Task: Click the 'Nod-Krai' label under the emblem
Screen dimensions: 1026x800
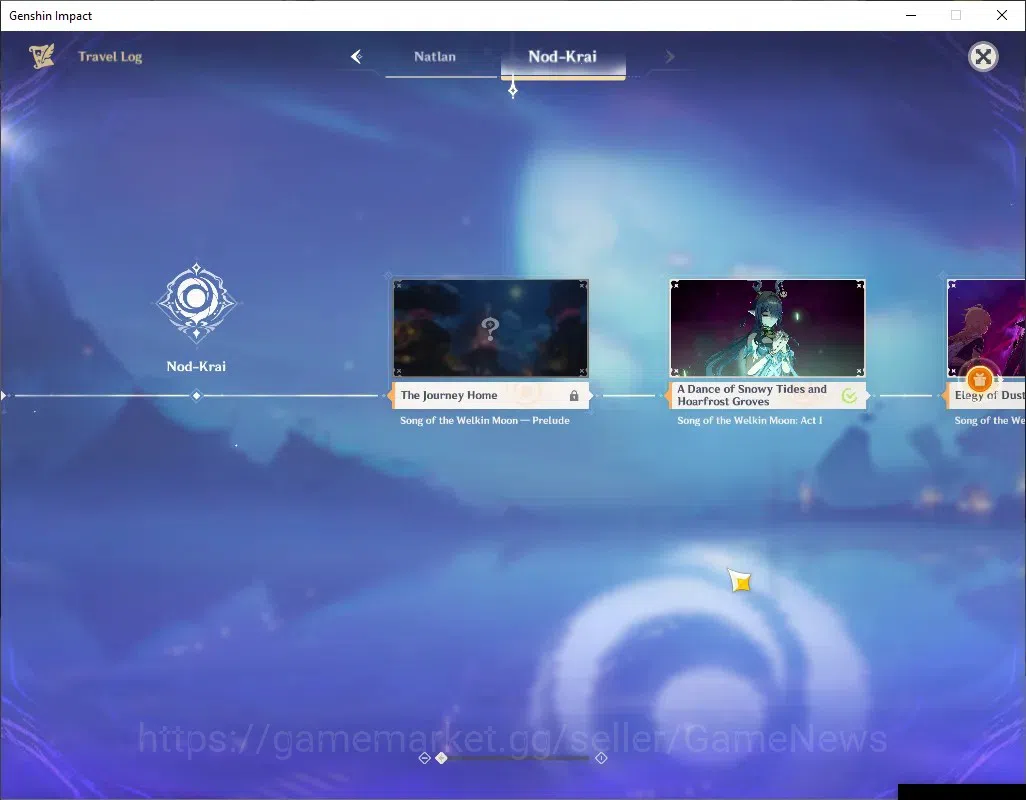Action: 196,366
